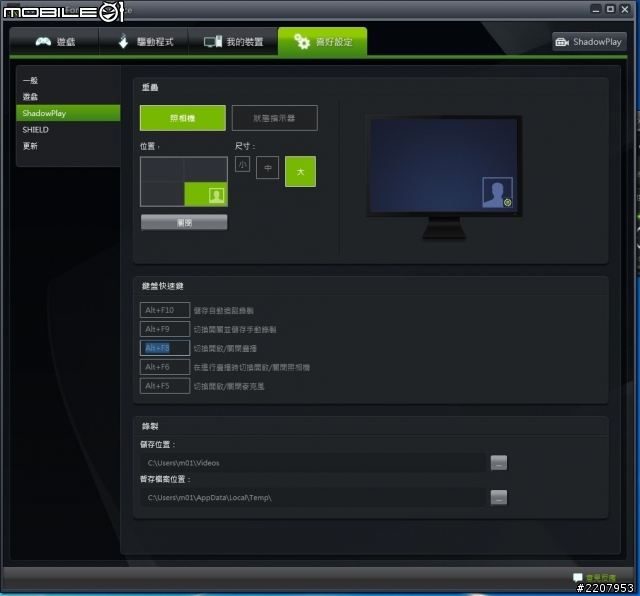The width and height of the screenshot is (640, 596).
Task: Switch to the Drivers tab
Action: (x=144, y=42)
